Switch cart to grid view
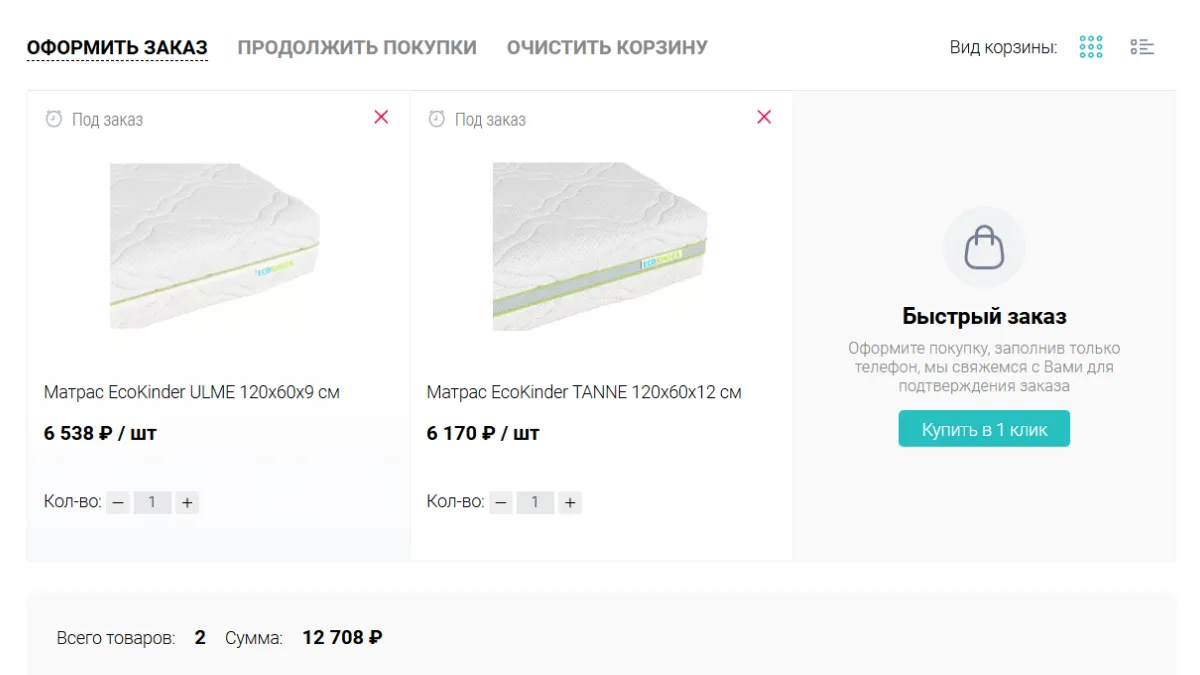 tap(1091, 47)
